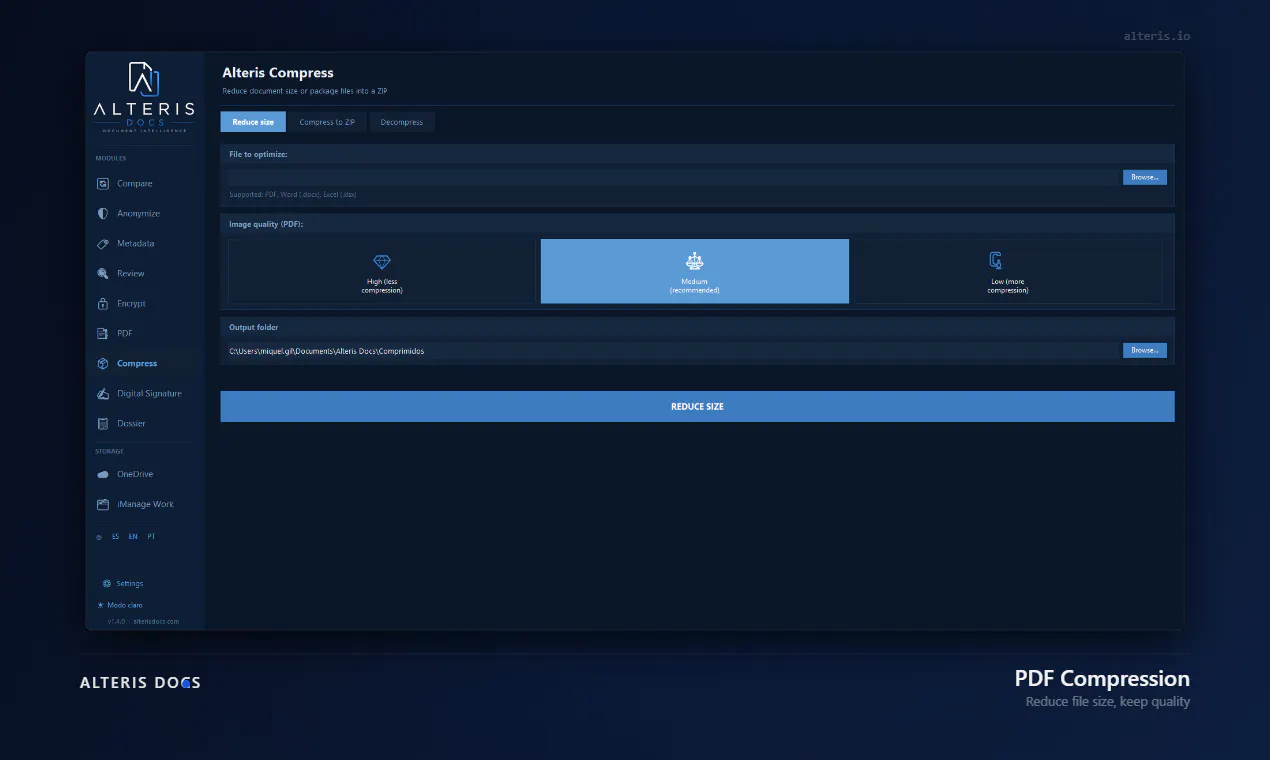Select Medium (recommended) quality option
The height and width of the screenshot is (760, 1270).
(695, 271)
